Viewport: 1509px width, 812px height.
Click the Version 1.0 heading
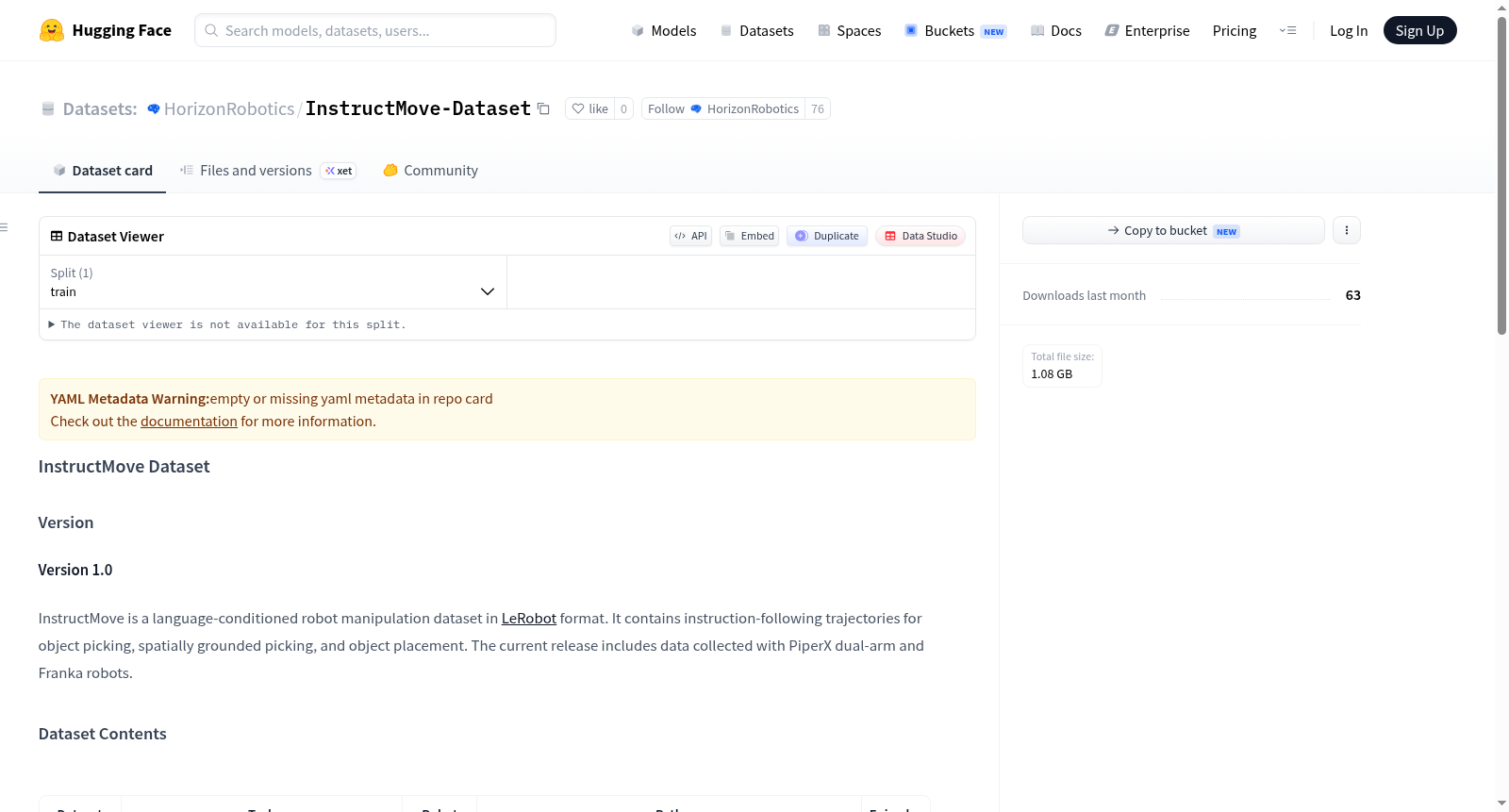(x=75, y=570)
